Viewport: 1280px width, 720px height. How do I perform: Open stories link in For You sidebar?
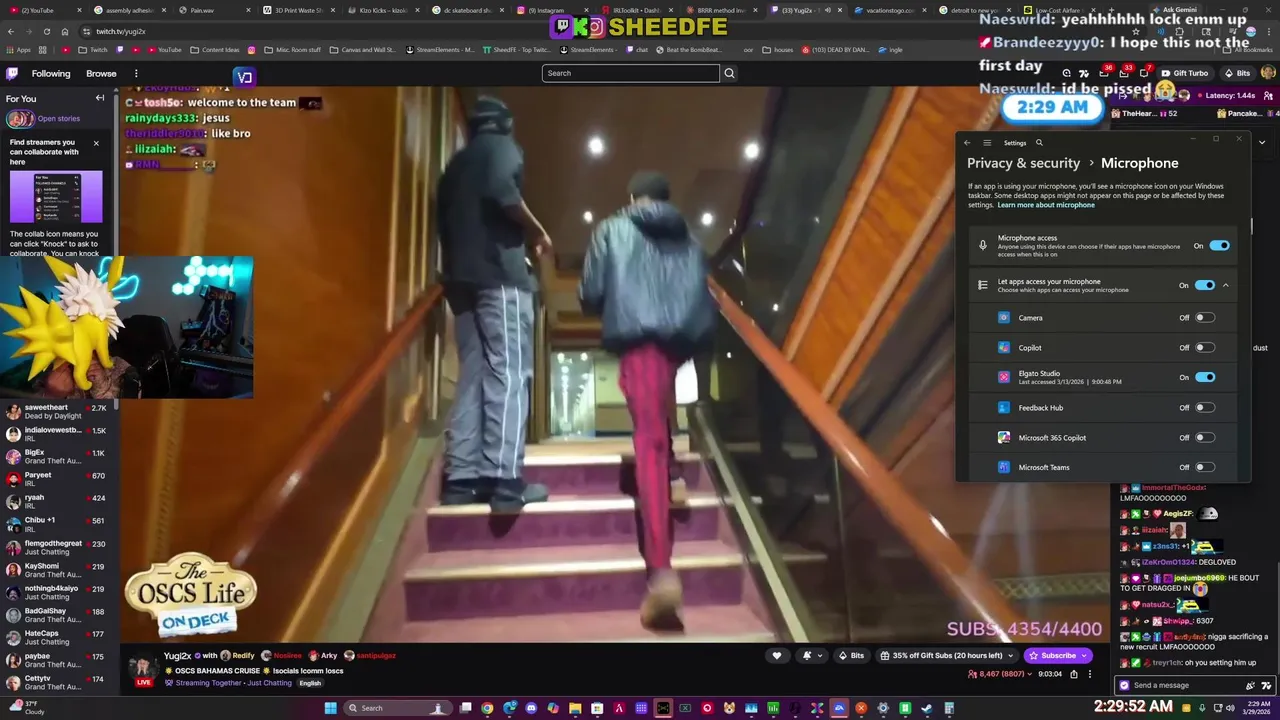click(59, 119)
